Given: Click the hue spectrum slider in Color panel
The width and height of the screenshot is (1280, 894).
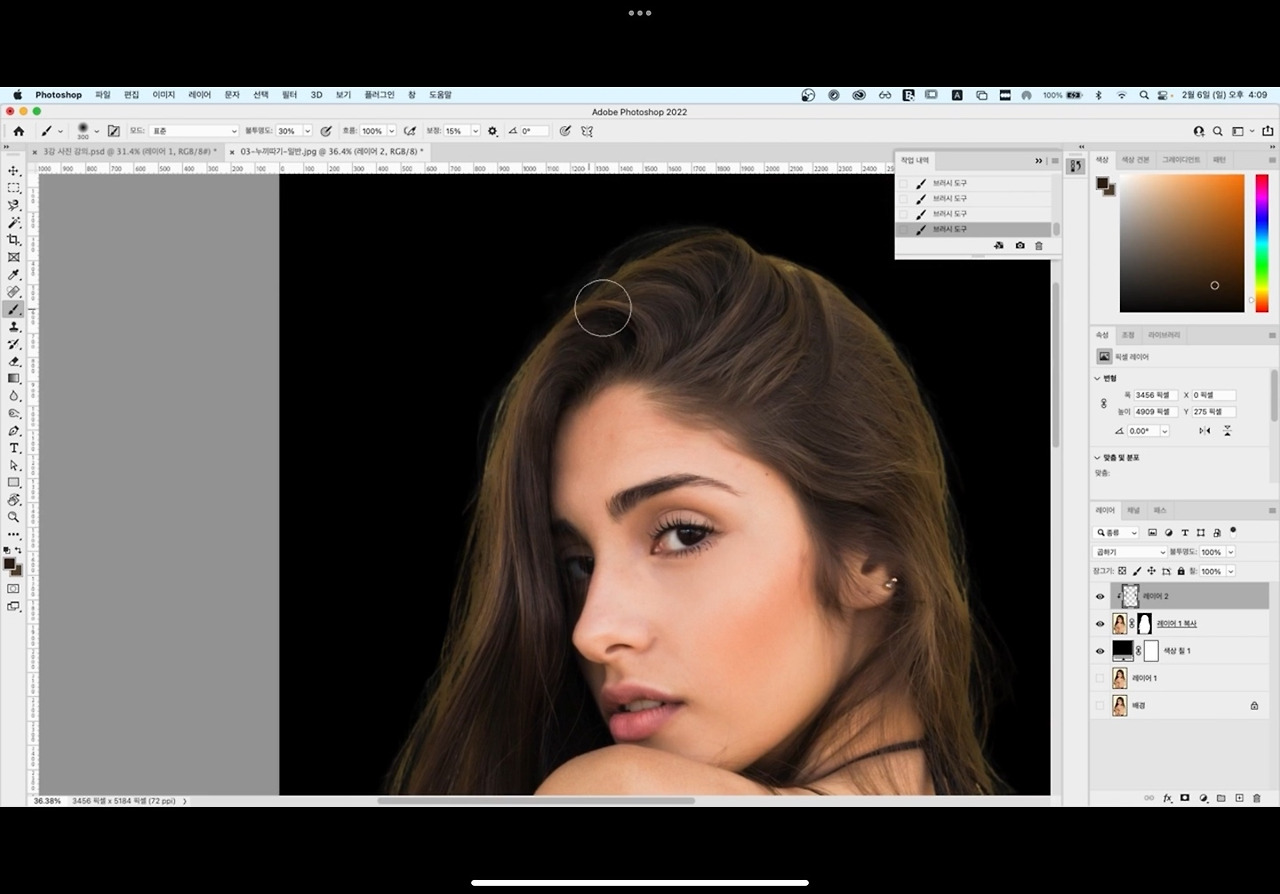Looking at the screenshot, I should (1262, 243).
